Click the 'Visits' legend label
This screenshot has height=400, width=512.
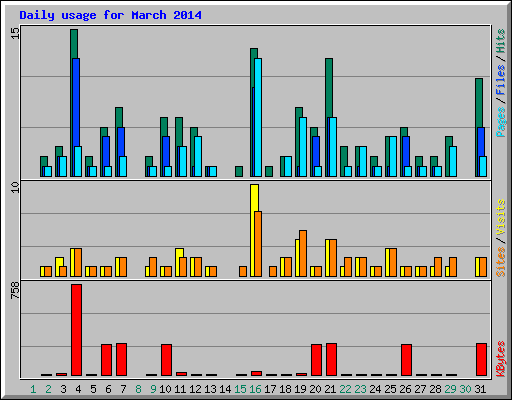501,218
